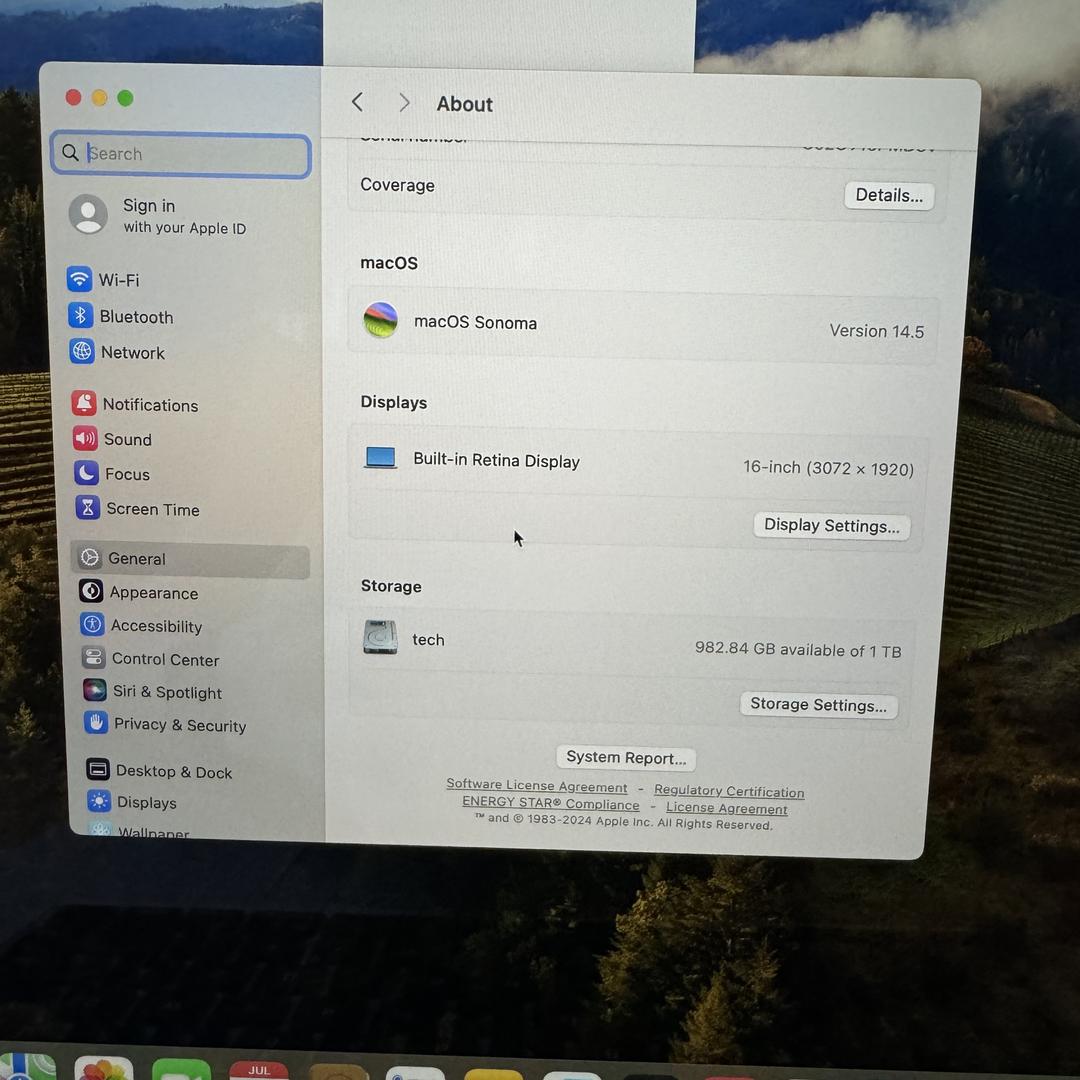Open ENERGY STAR Compliance link
This screenshot has height=1080, width=1080.
pos(550,803)
